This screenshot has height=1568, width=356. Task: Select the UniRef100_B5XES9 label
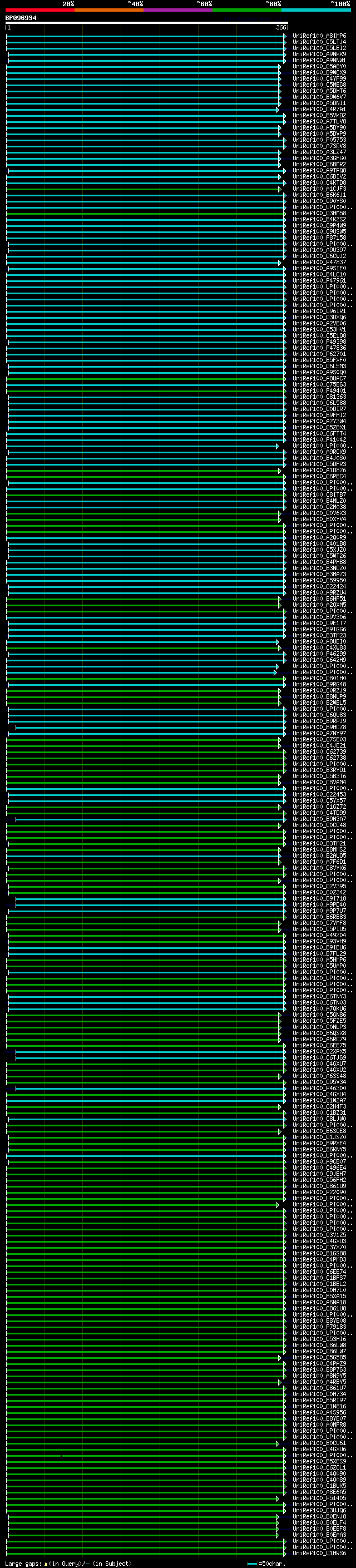pos(319,1461)
